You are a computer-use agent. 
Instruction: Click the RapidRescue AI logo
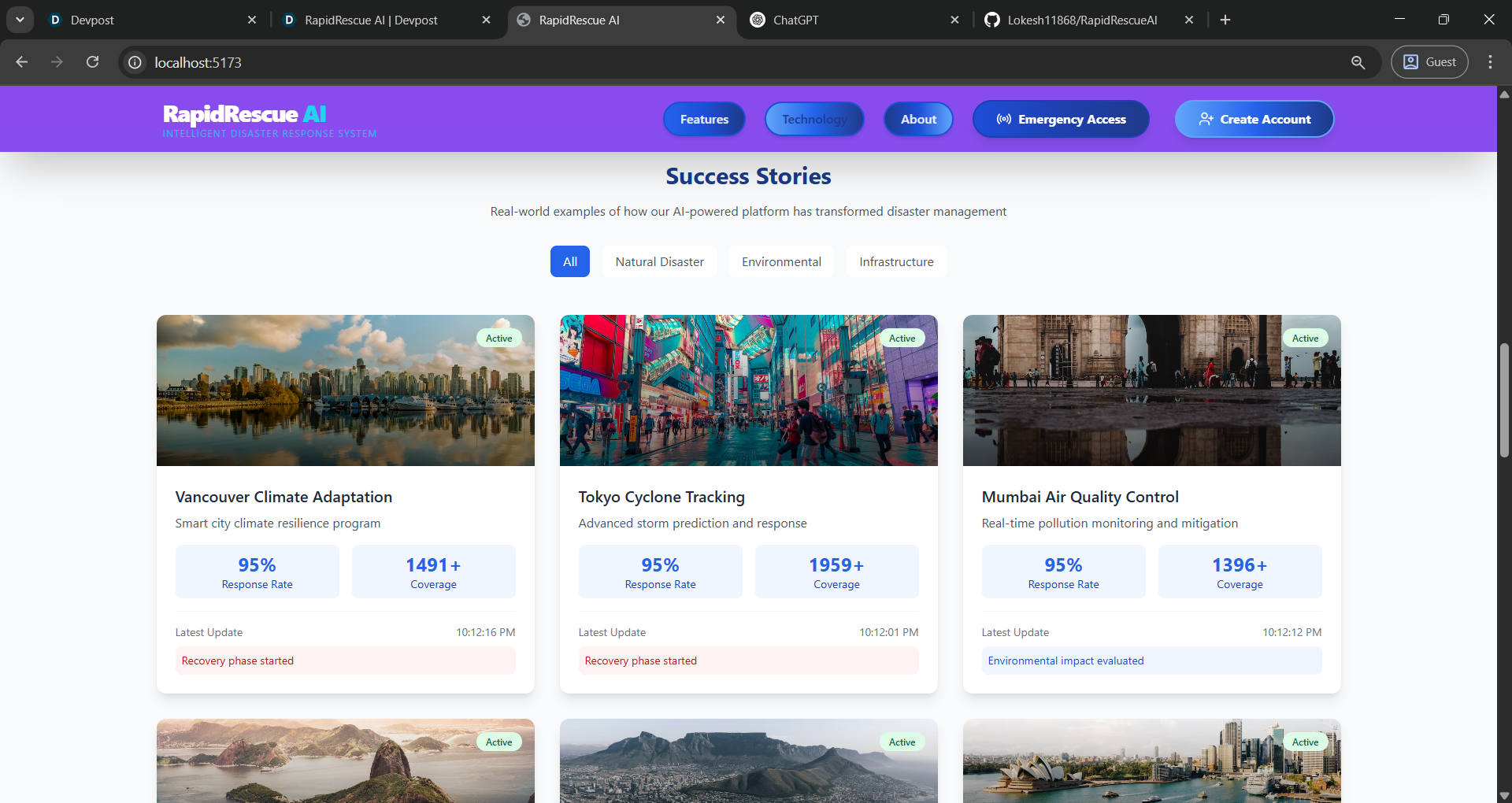click(x=269, y=120)
